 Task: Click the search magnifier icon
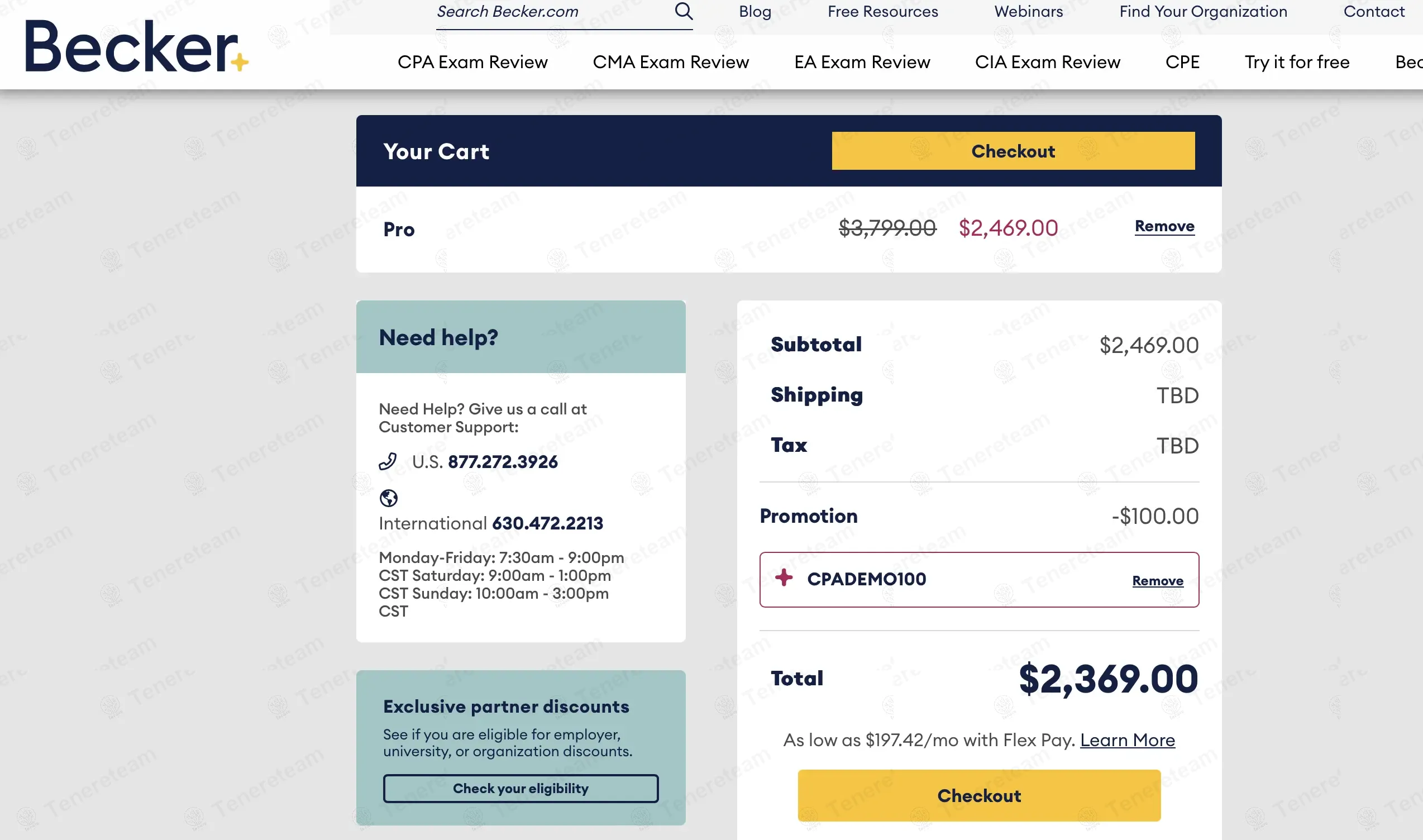coord(684,11)
